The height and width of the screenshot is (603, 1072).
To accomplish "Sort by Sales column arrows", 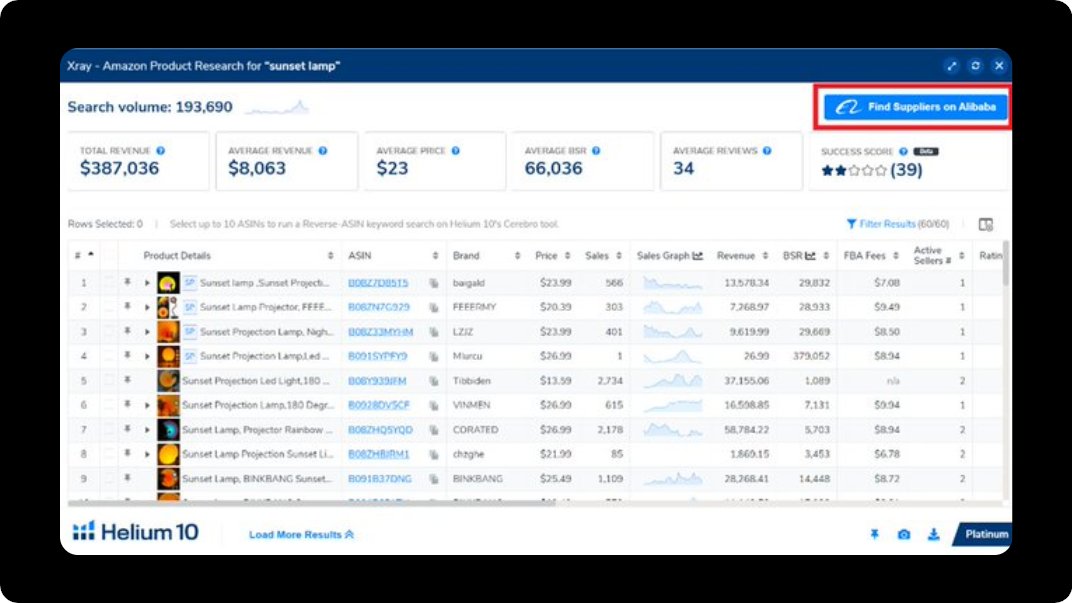I will tap(619, 256).
